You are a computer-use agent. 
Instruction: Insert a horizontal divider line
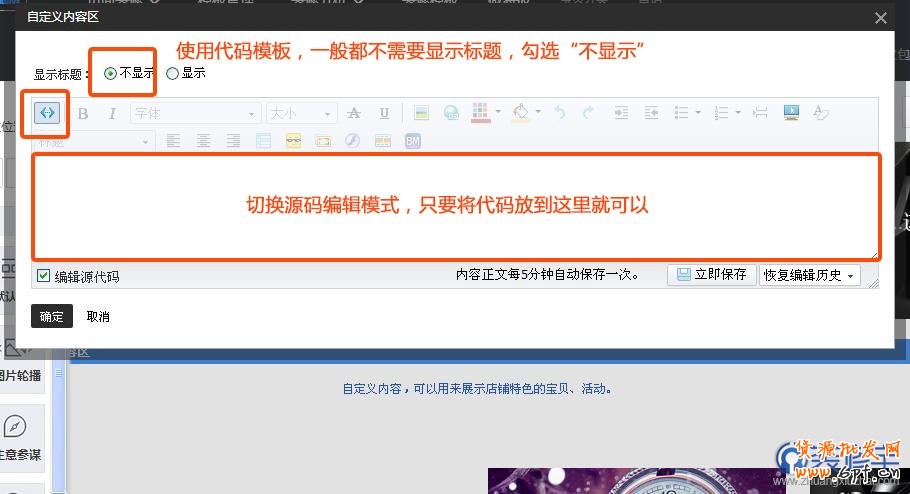(760, 113)
